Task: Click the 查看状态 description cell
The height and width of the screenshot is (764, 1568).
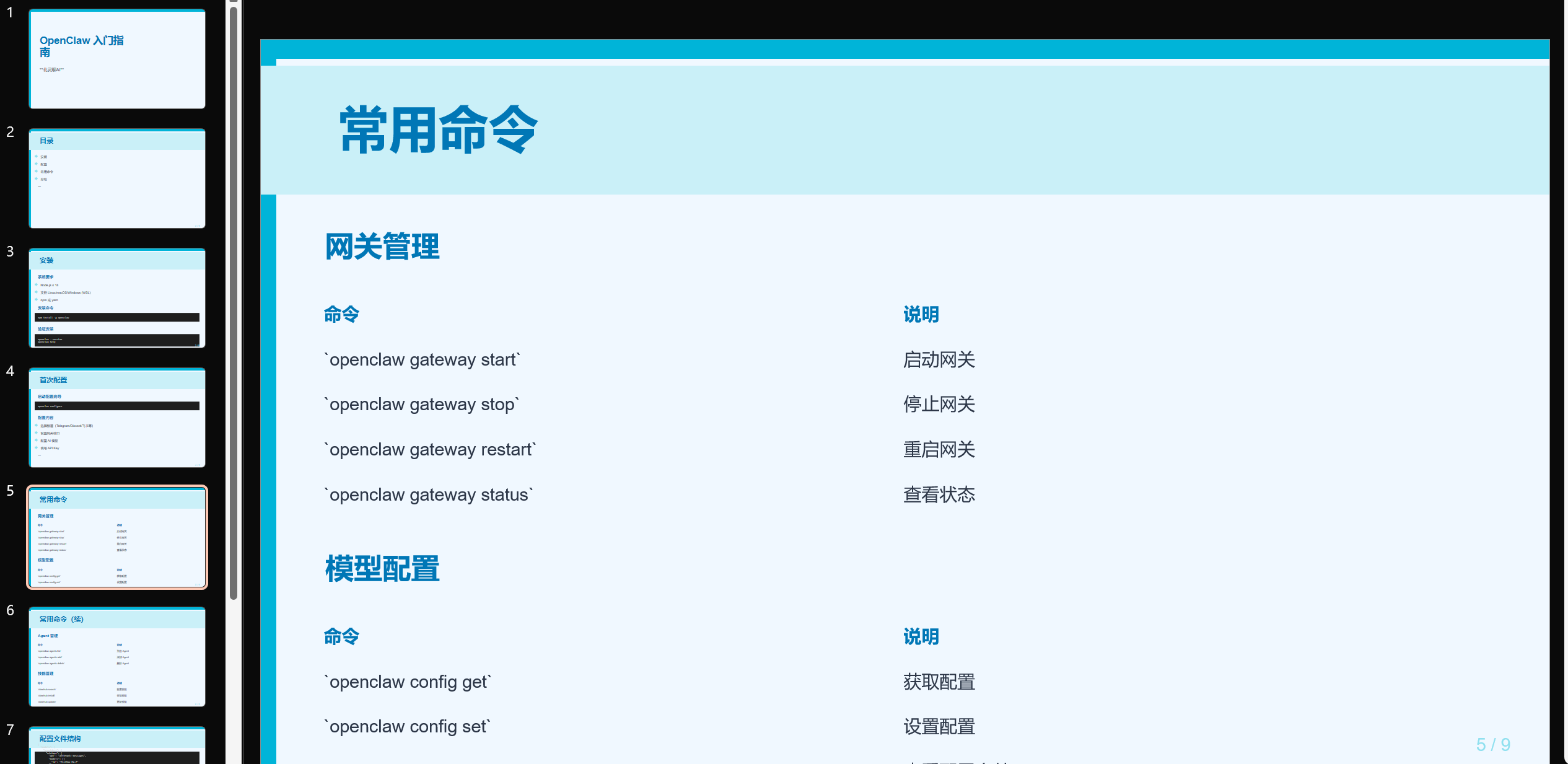Action: 939,495
